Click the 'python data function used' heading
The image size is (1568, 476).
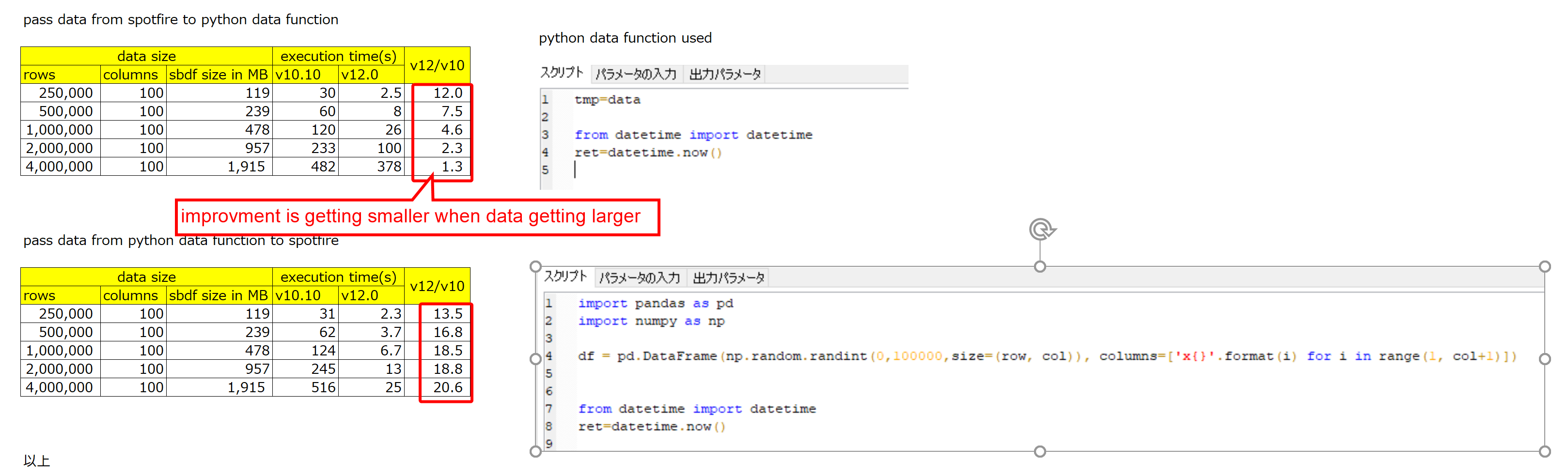(x=625, y=38)
